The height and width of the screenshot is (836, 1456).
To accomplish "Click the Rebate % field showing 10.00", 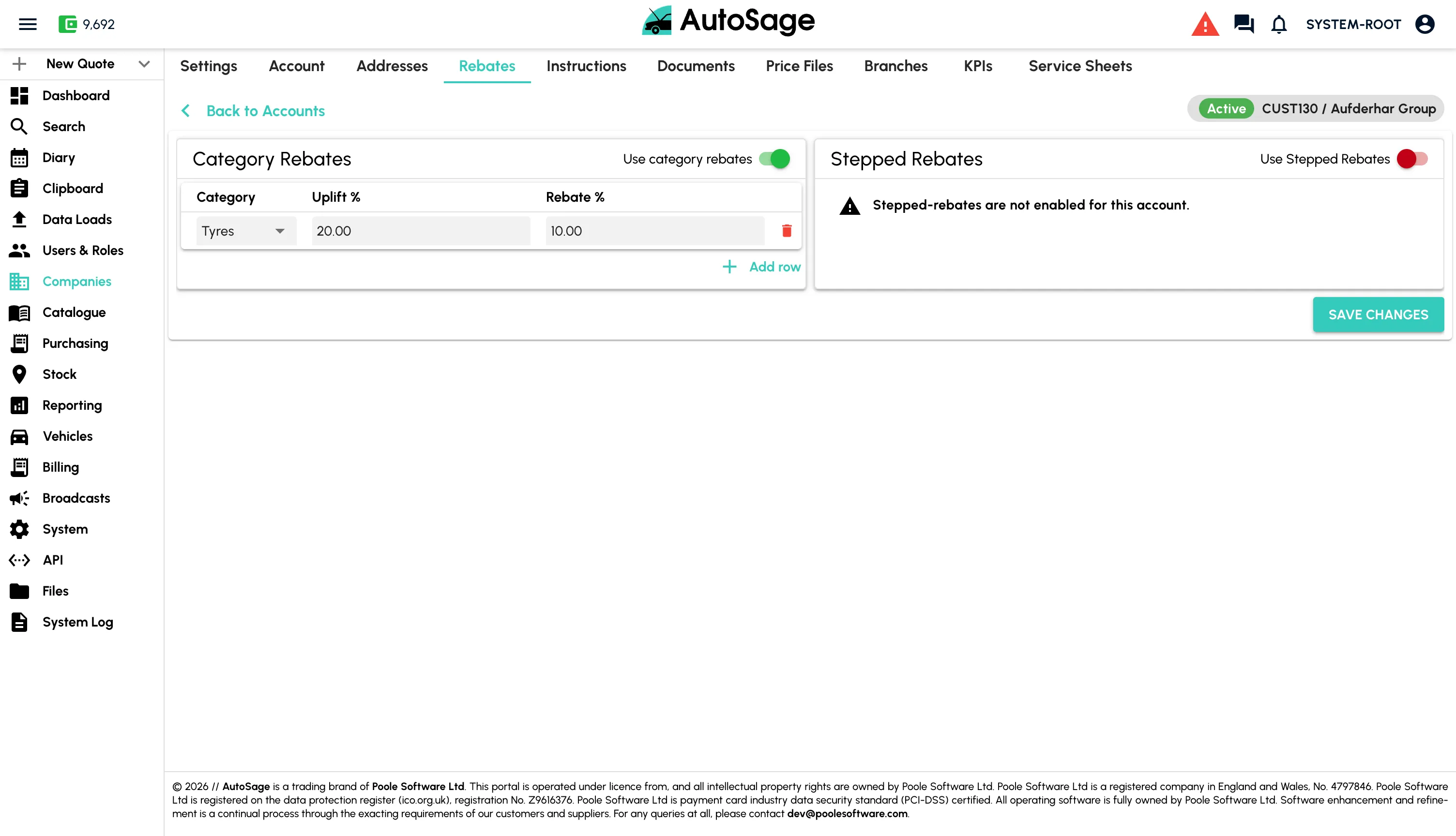I will [655, 231].
